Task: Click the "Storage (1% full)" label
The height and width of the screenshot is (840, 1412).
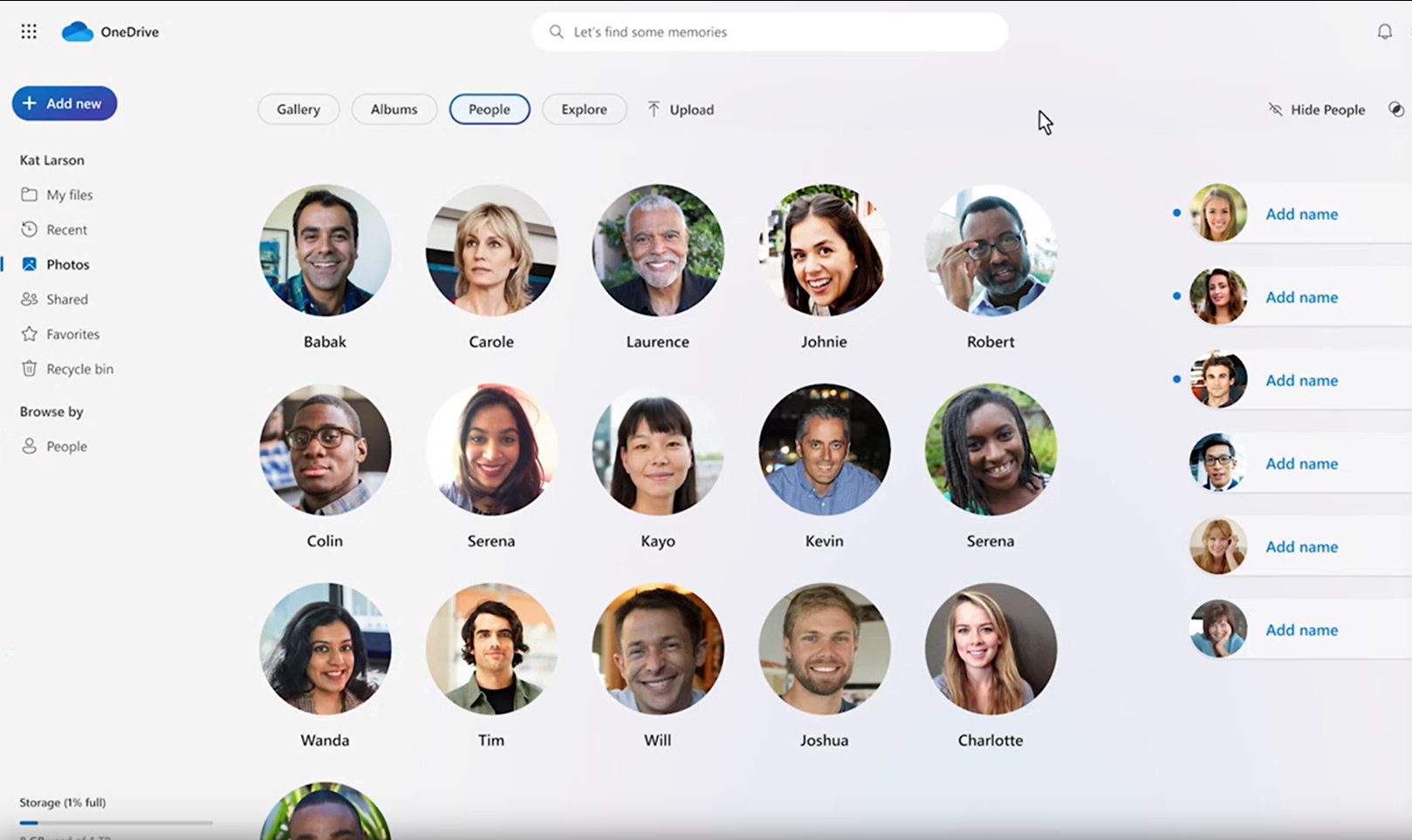Action: point(63,802)
